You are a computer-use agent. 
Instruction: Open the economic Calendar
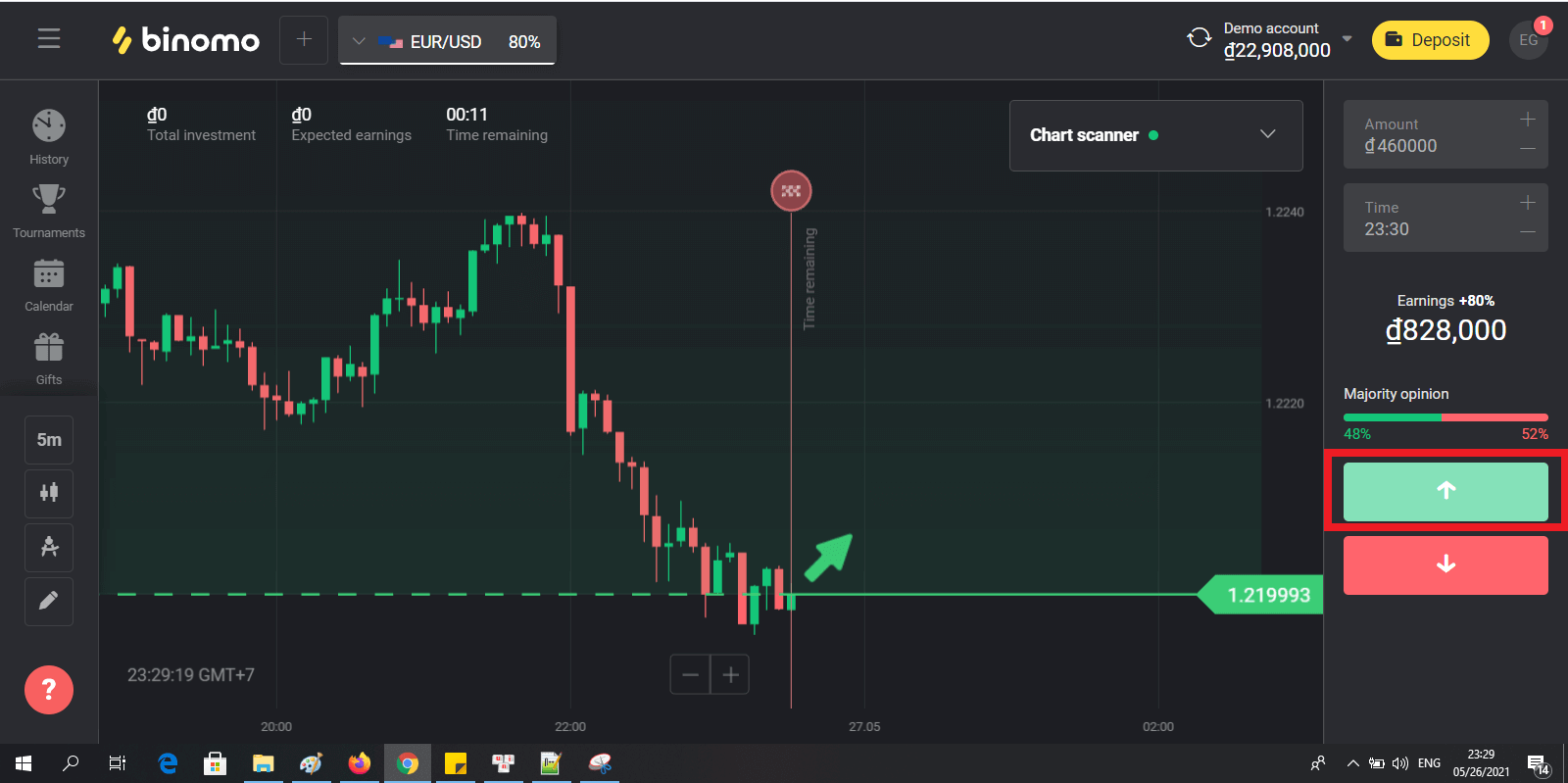pos(49,284)
